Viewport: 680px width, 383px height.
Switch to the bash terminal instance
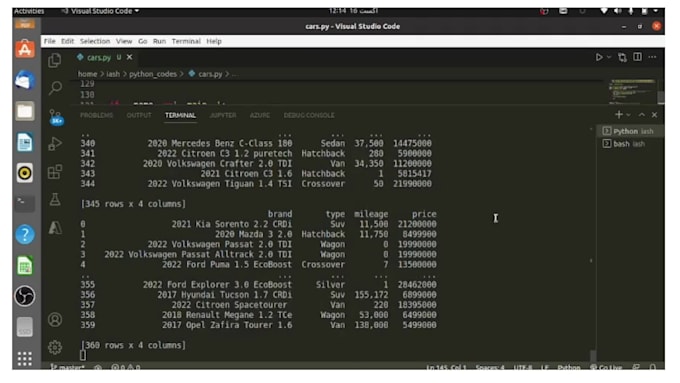point(631,144)
